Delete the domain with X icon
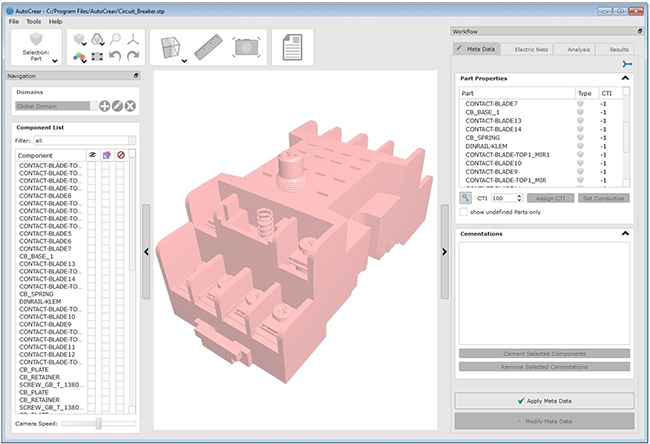Image resolution: width=650 pixels, height=444 pixels. pos(130,106)
